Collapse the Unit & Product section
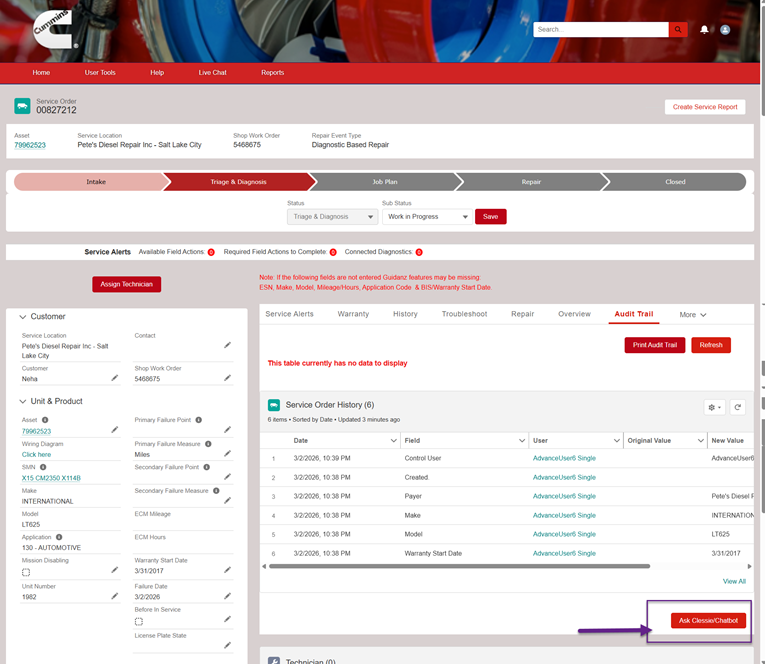The image size is (765, 664). [23, 401]
